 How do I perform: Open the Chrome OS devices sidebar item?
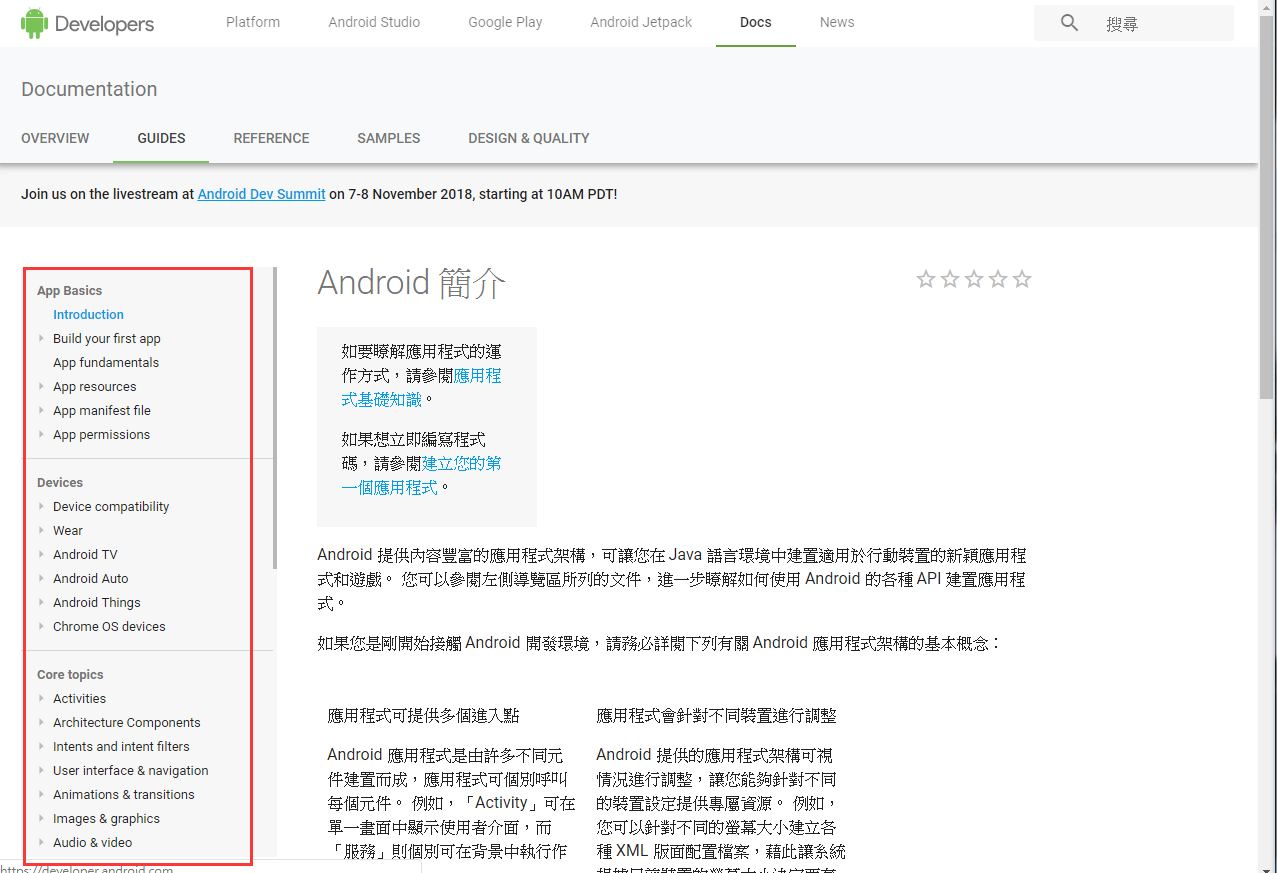tap(109, 626)
